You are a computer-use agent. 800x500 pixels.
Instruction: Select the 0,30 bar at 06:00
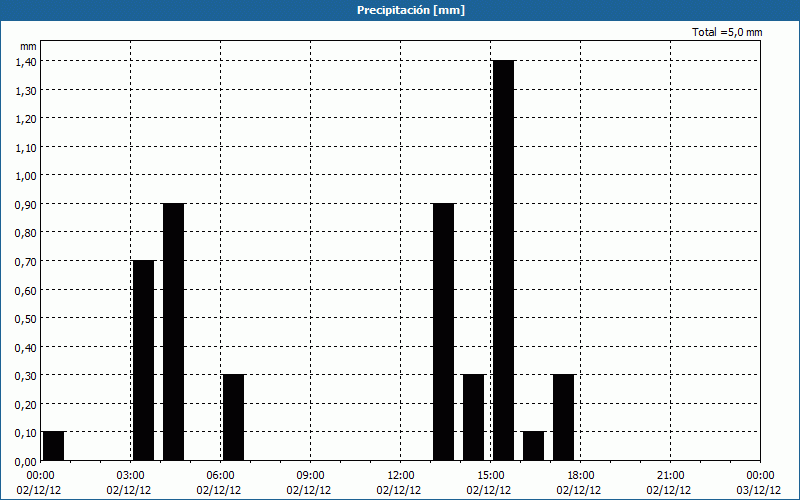234,417
